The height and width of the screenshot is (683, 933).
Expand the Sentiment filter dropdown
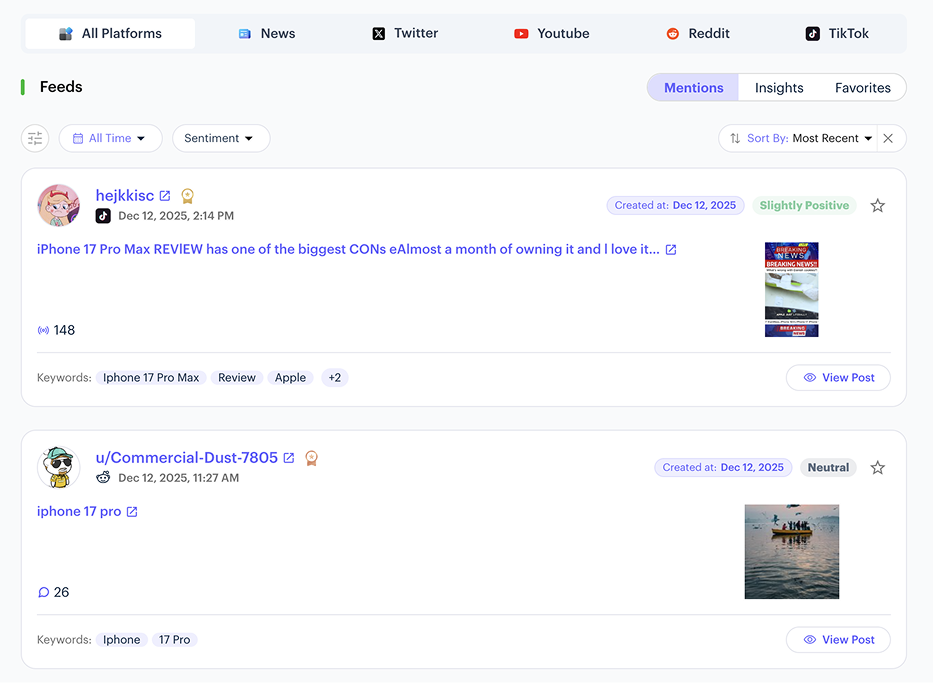(x=220, y=138)
